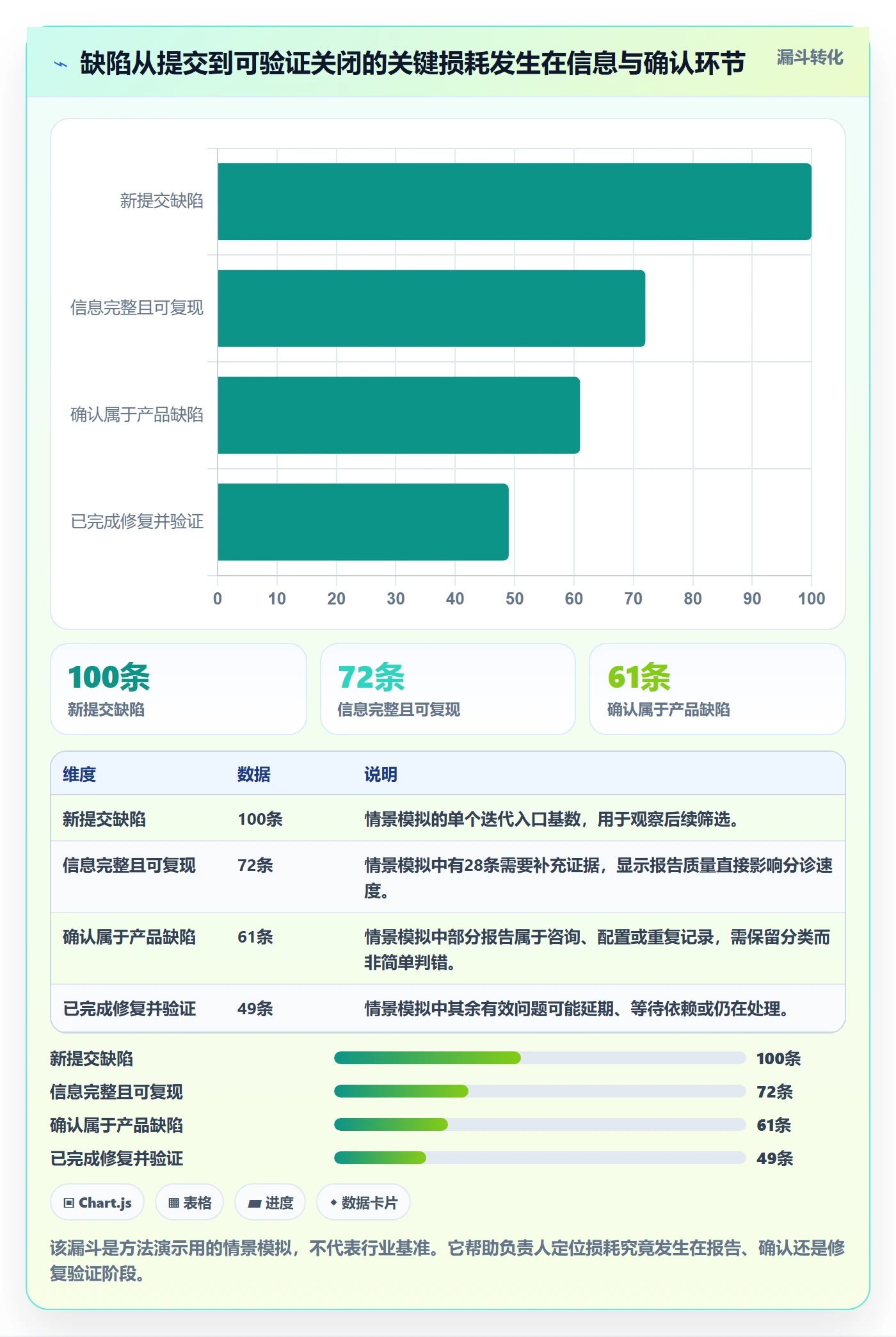
Task: Click the square icon in the Chart.js chip
Action: [x=69, y=1203]
